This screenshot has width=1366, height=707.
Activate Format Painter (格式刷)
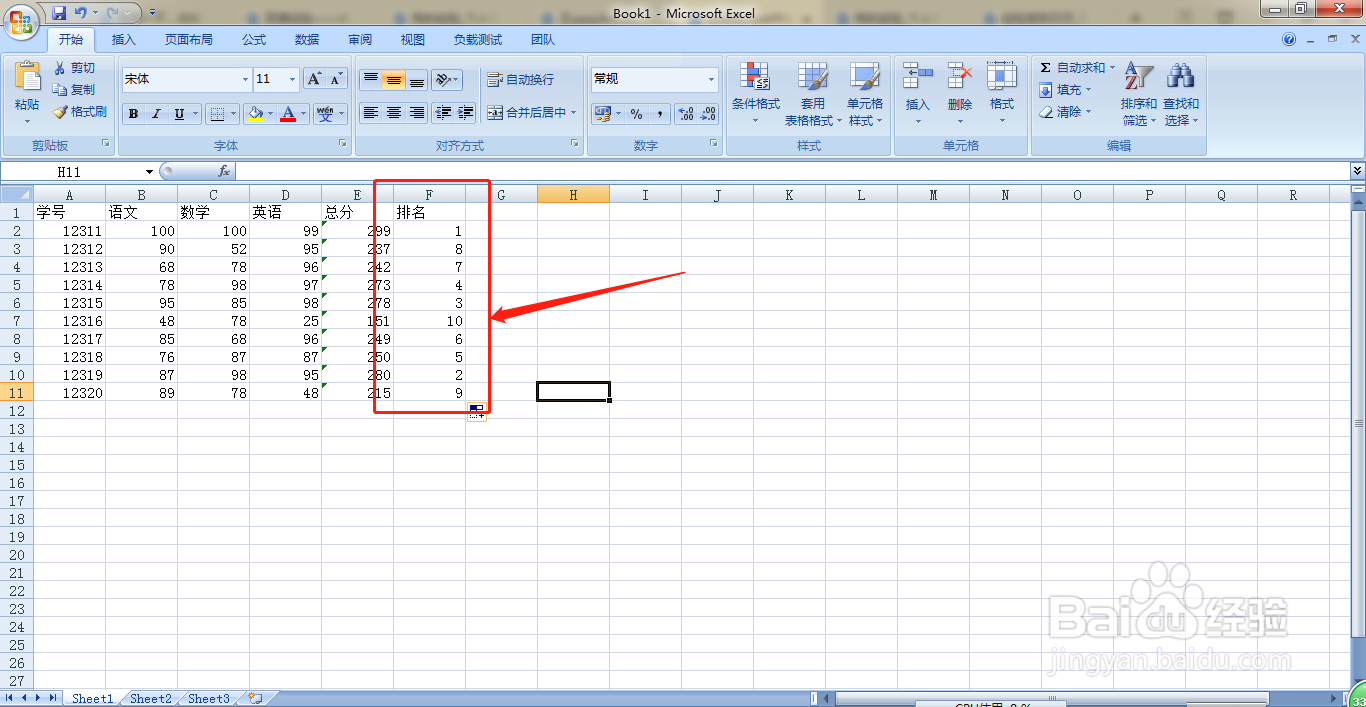click(79, 112)
